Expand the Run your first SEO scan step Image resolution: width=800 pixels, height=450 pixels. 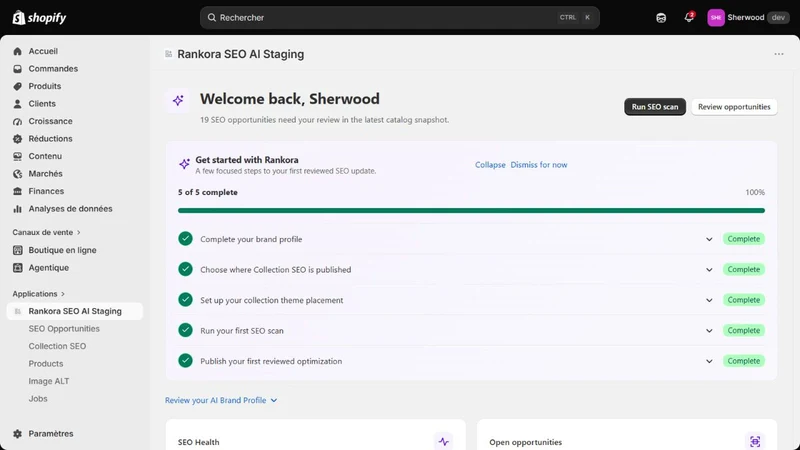(x=709, y=331)
